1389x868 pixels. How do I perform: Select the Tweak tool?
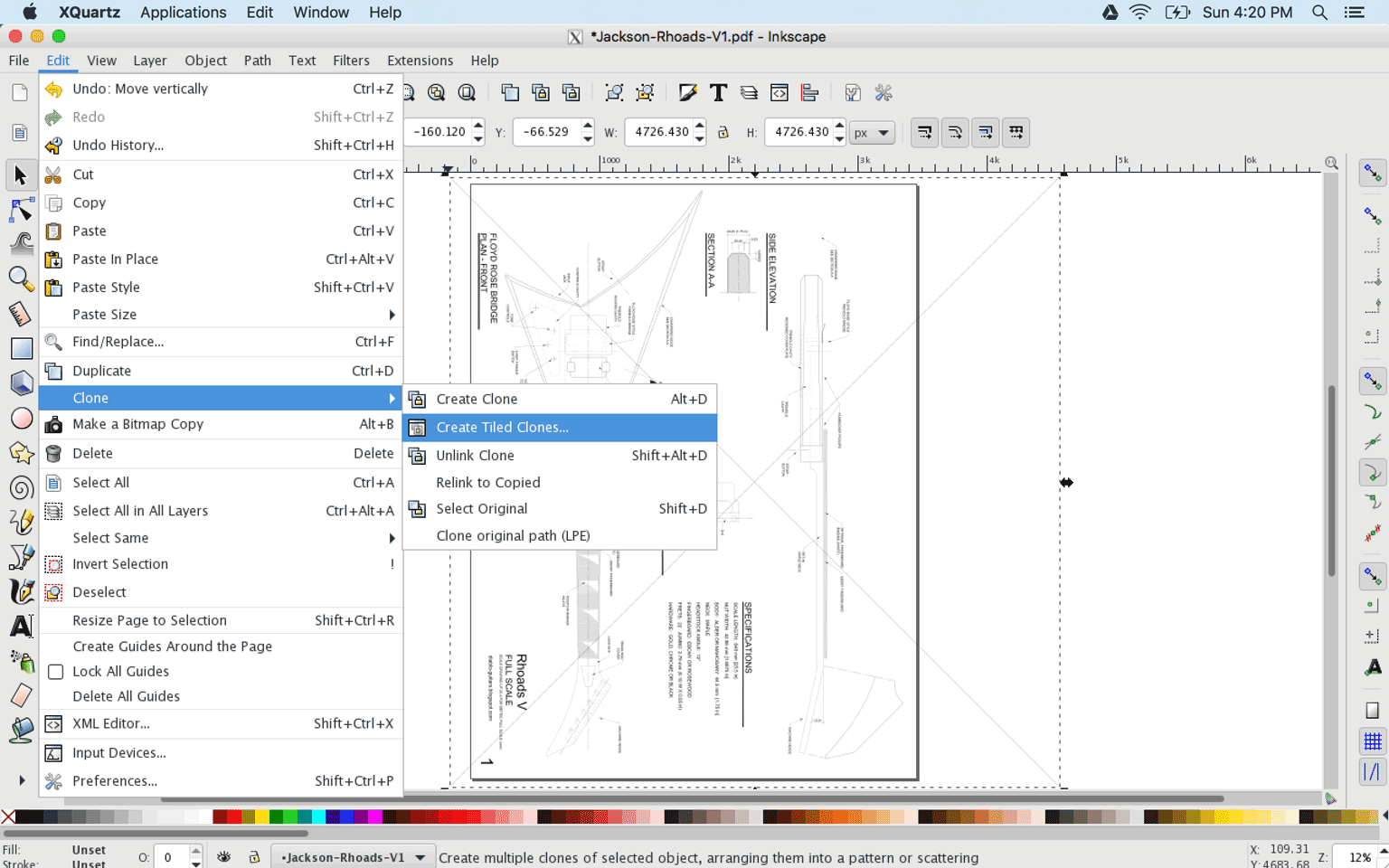(x=20, y=244)
